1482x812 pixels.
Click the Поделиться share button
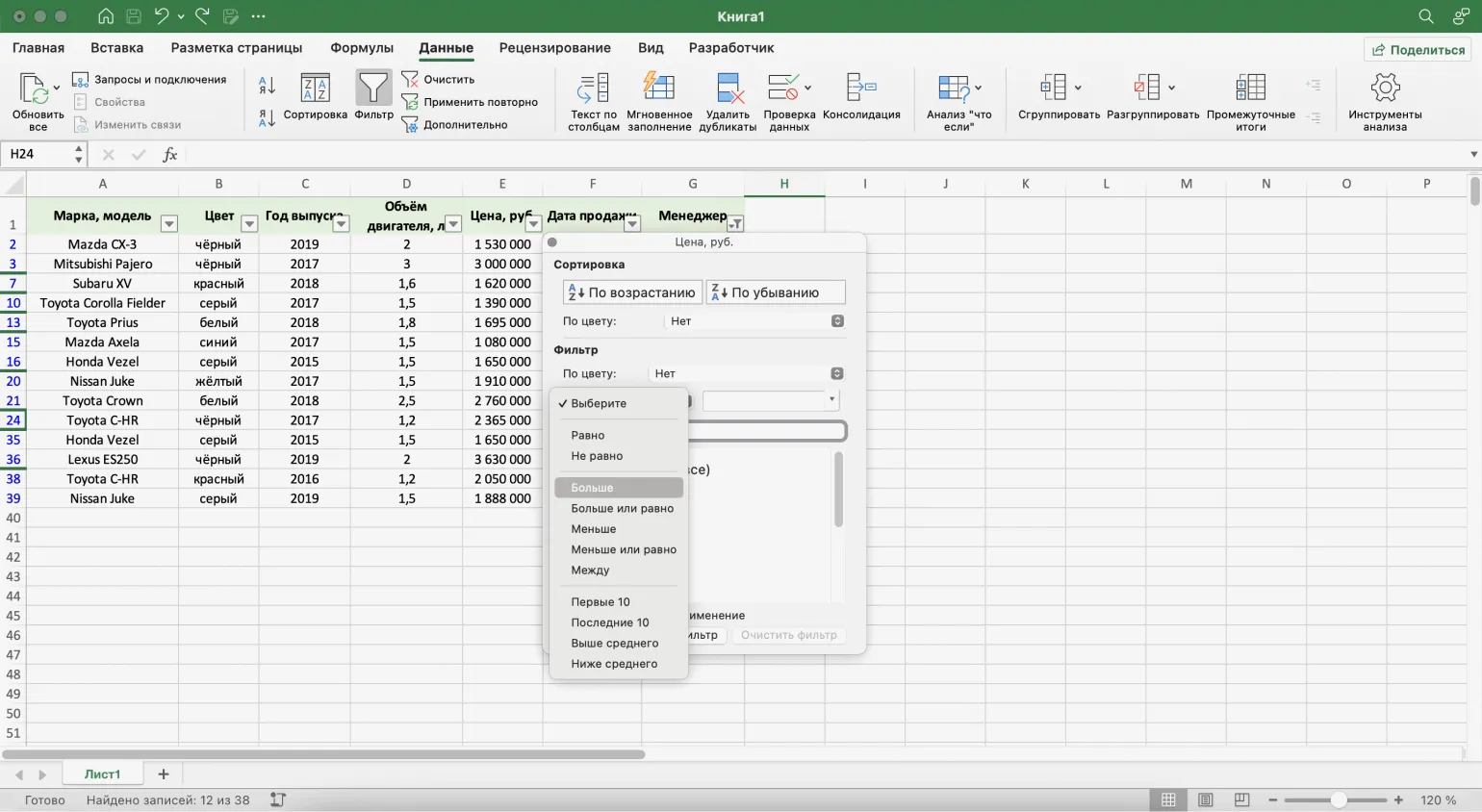[1418, 49]
